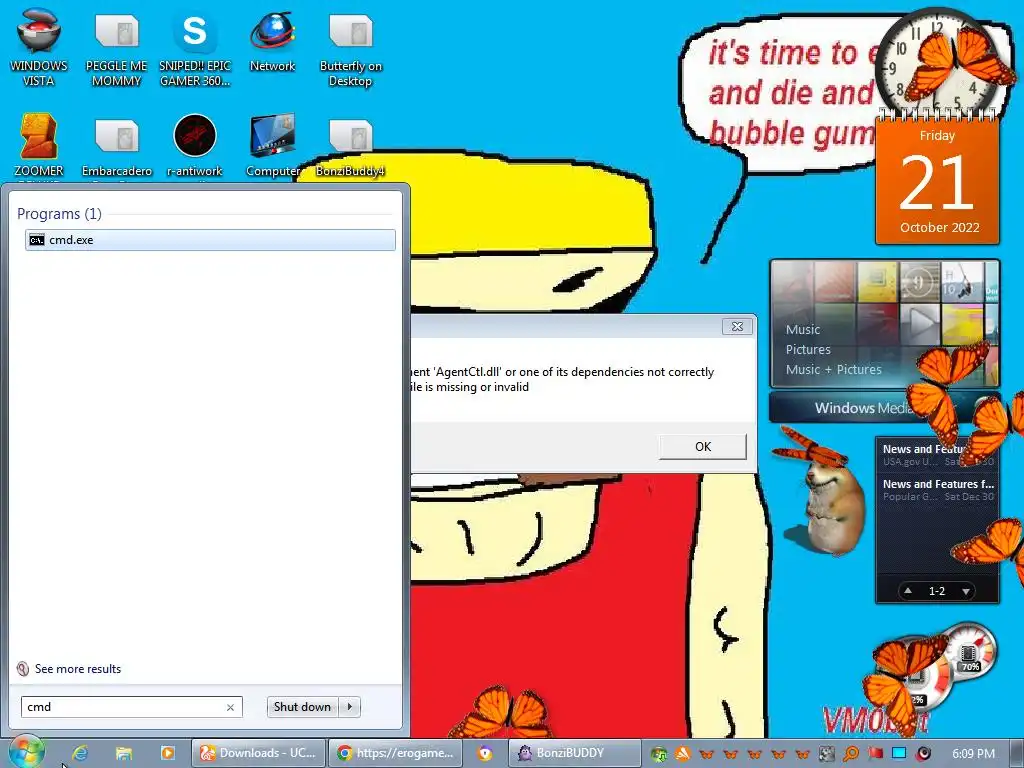1024x768 pixels.
Task: Click the gray puzzle tray icon
Action: (x=827, y=754)
